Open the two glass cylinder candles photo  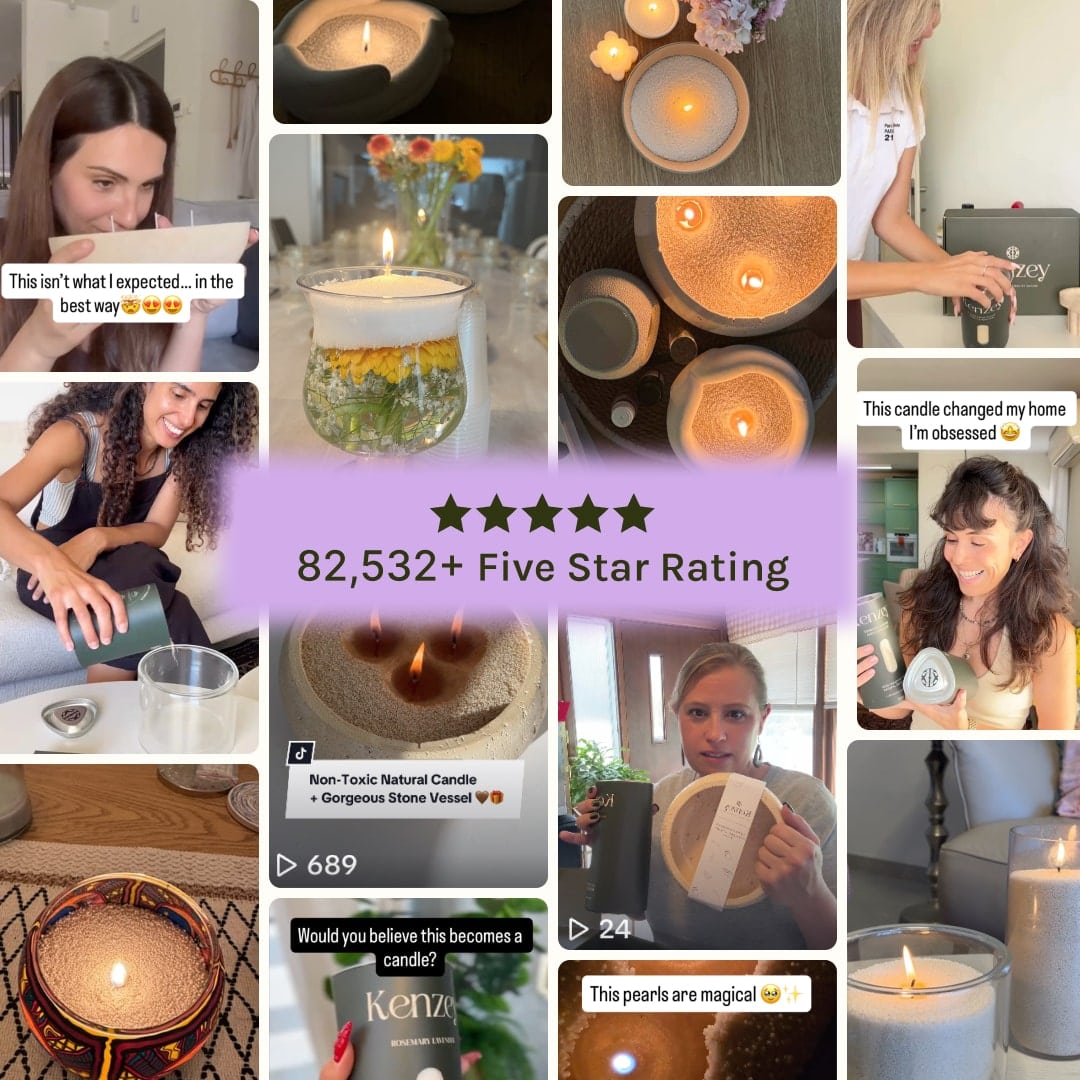[964, 910]
